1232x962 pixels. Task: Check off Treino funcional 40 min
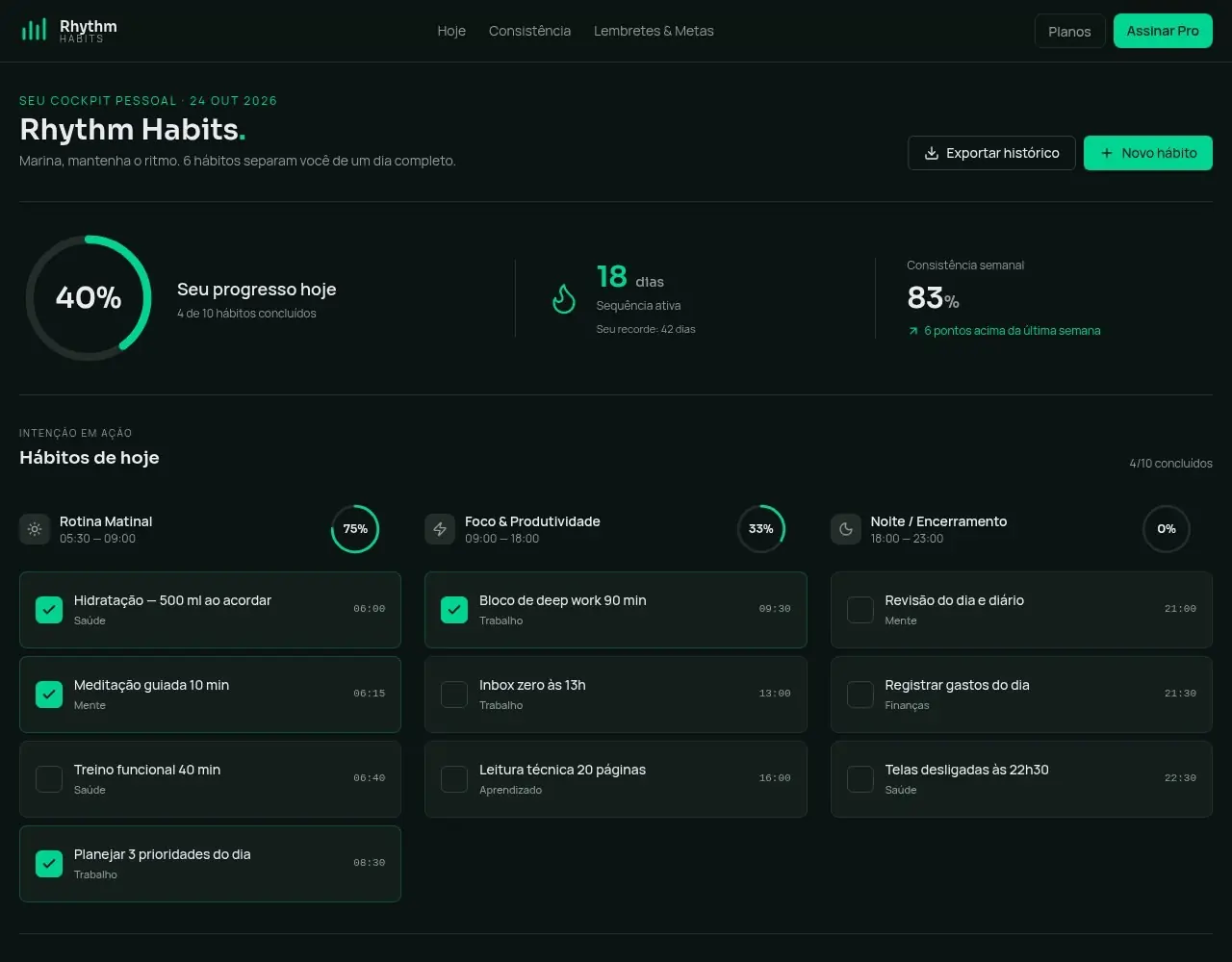coord(49,779)
